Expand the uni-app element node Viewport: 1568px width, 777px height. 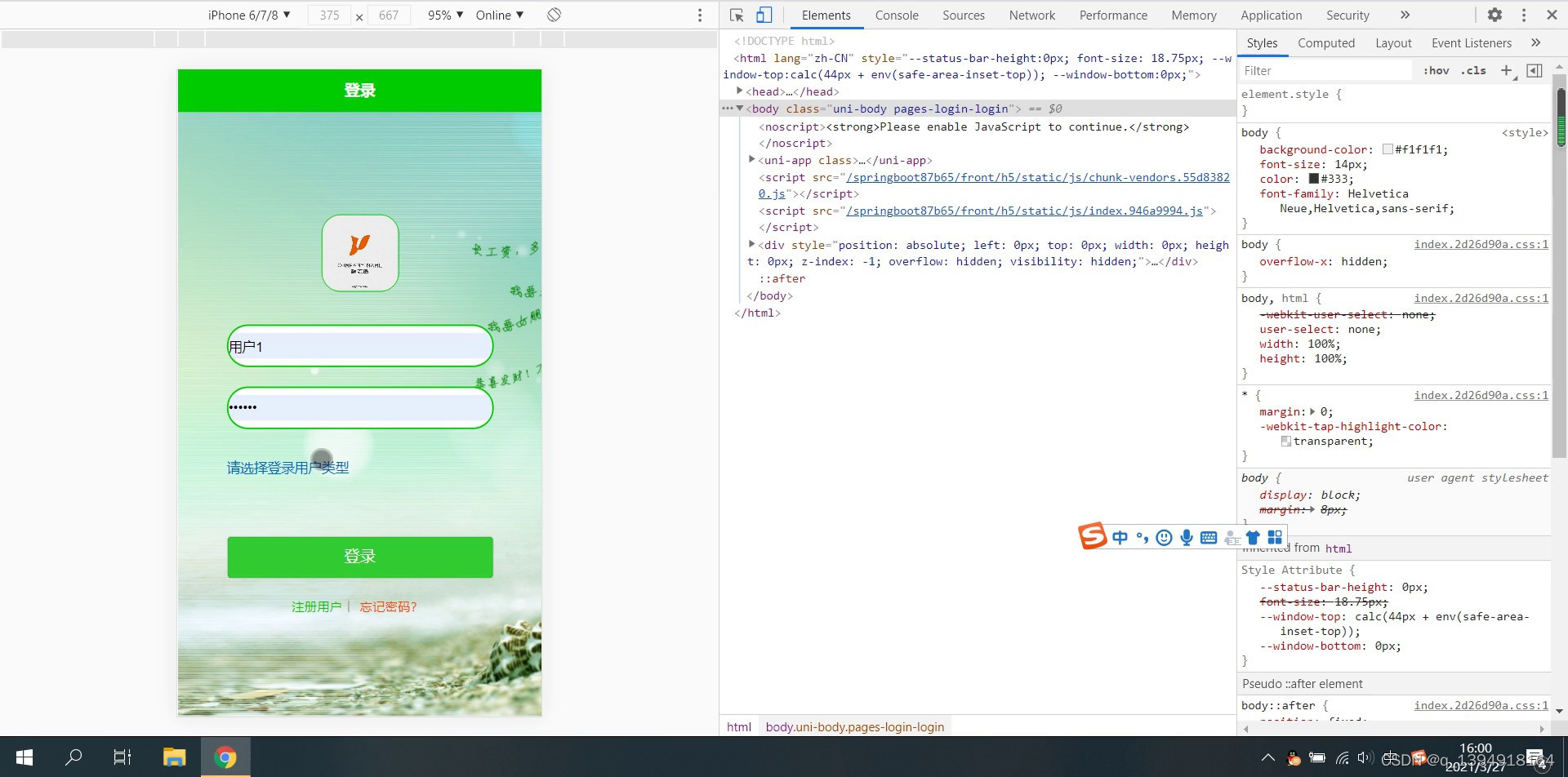(752, 159)
